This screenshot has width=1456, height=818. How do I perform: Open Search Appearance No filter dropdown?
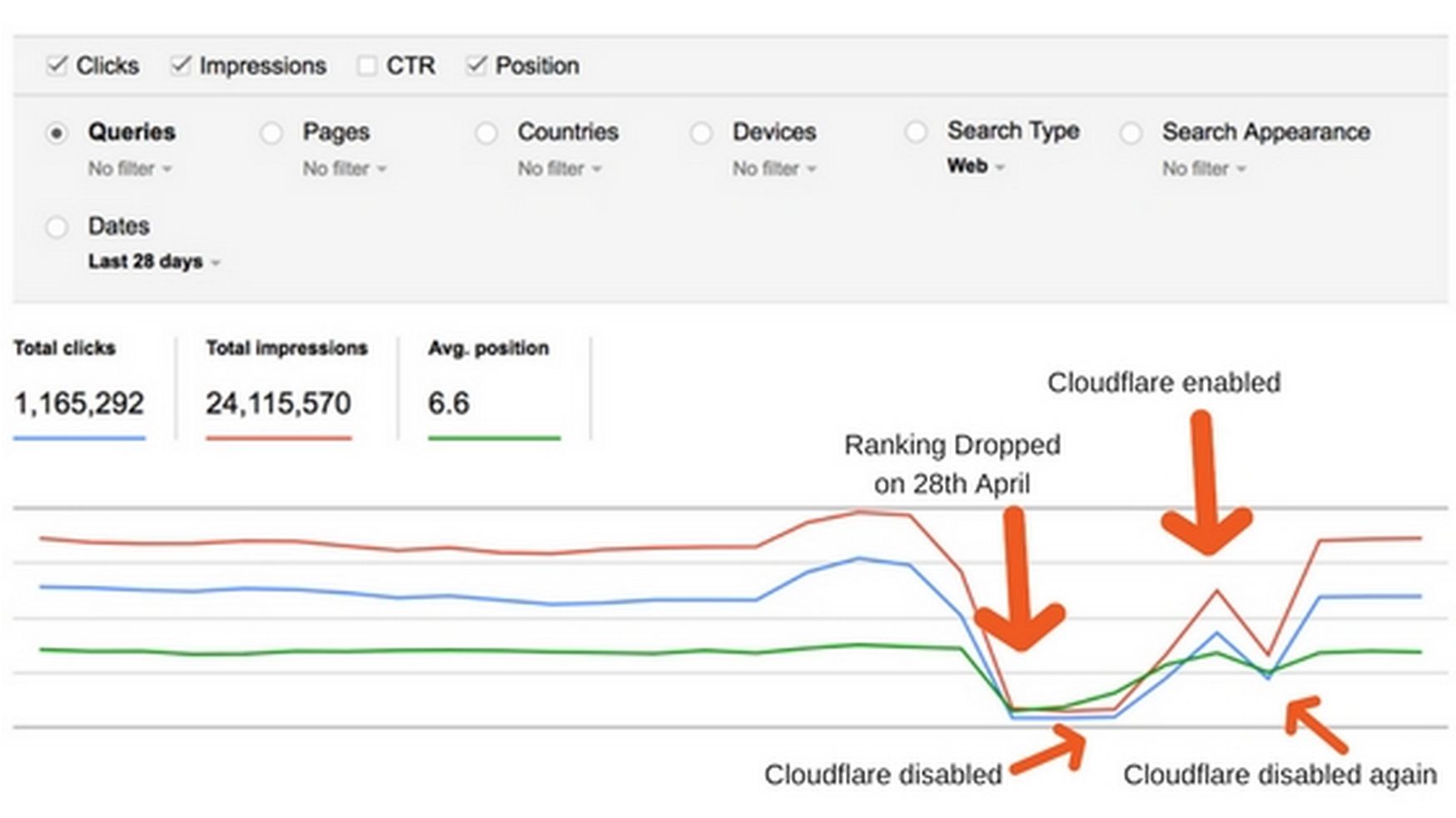(1204, 169)
